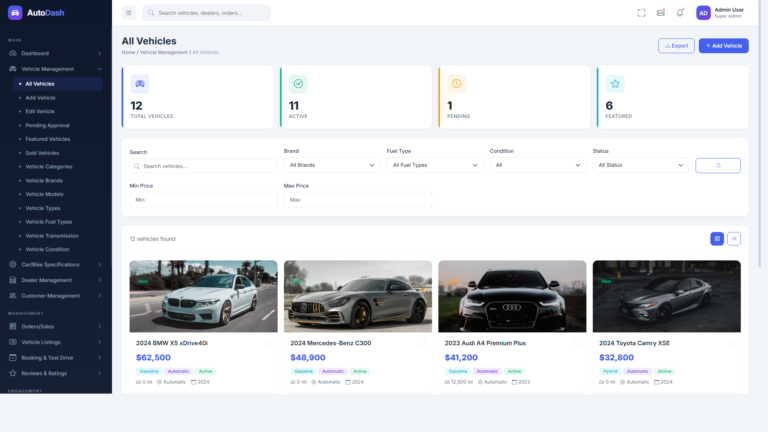Open the Condition All dropdown
Viewport: 768px width, 432px height.
[538, 165]
